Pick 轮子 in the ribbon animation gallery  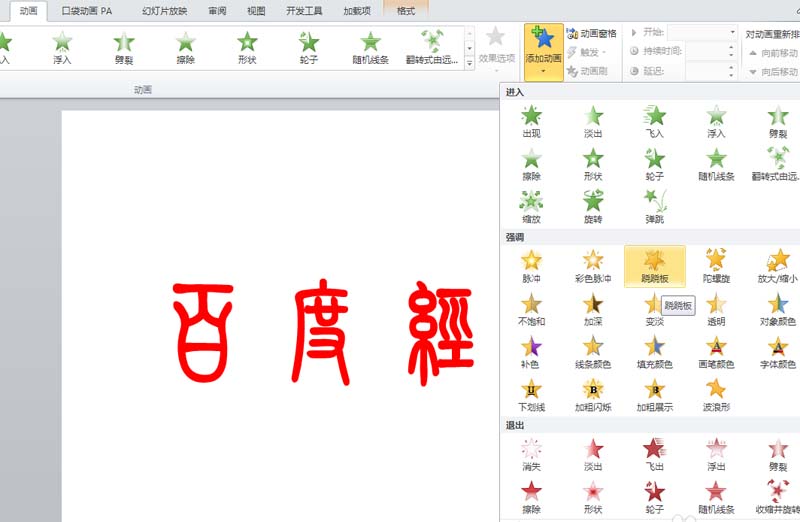click(x=309, y=48)
